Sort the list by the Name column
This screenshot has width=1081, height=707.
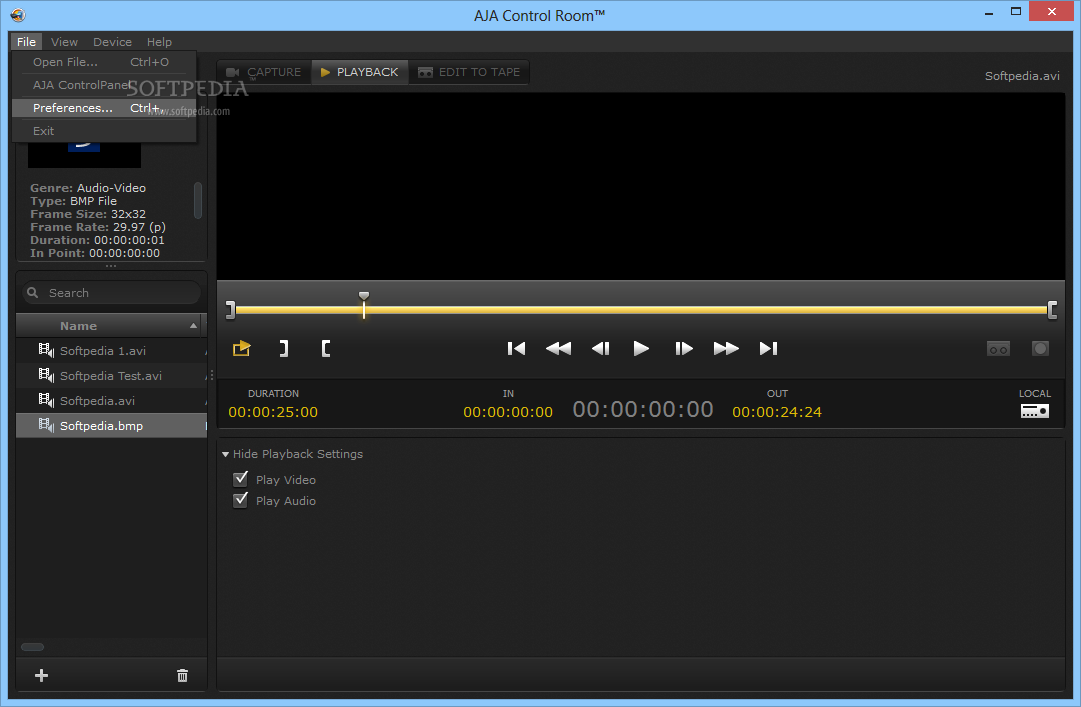click(x=108, y=326)
